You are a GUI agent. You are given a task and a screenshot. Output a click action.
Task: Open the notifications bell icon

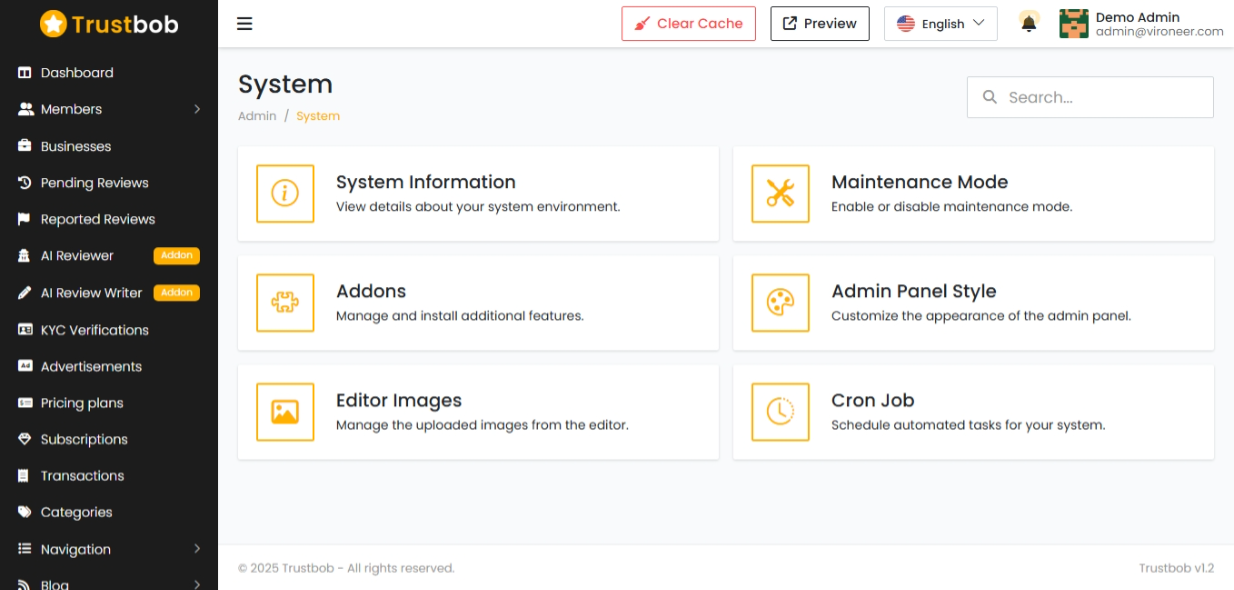coord(1028,23)
